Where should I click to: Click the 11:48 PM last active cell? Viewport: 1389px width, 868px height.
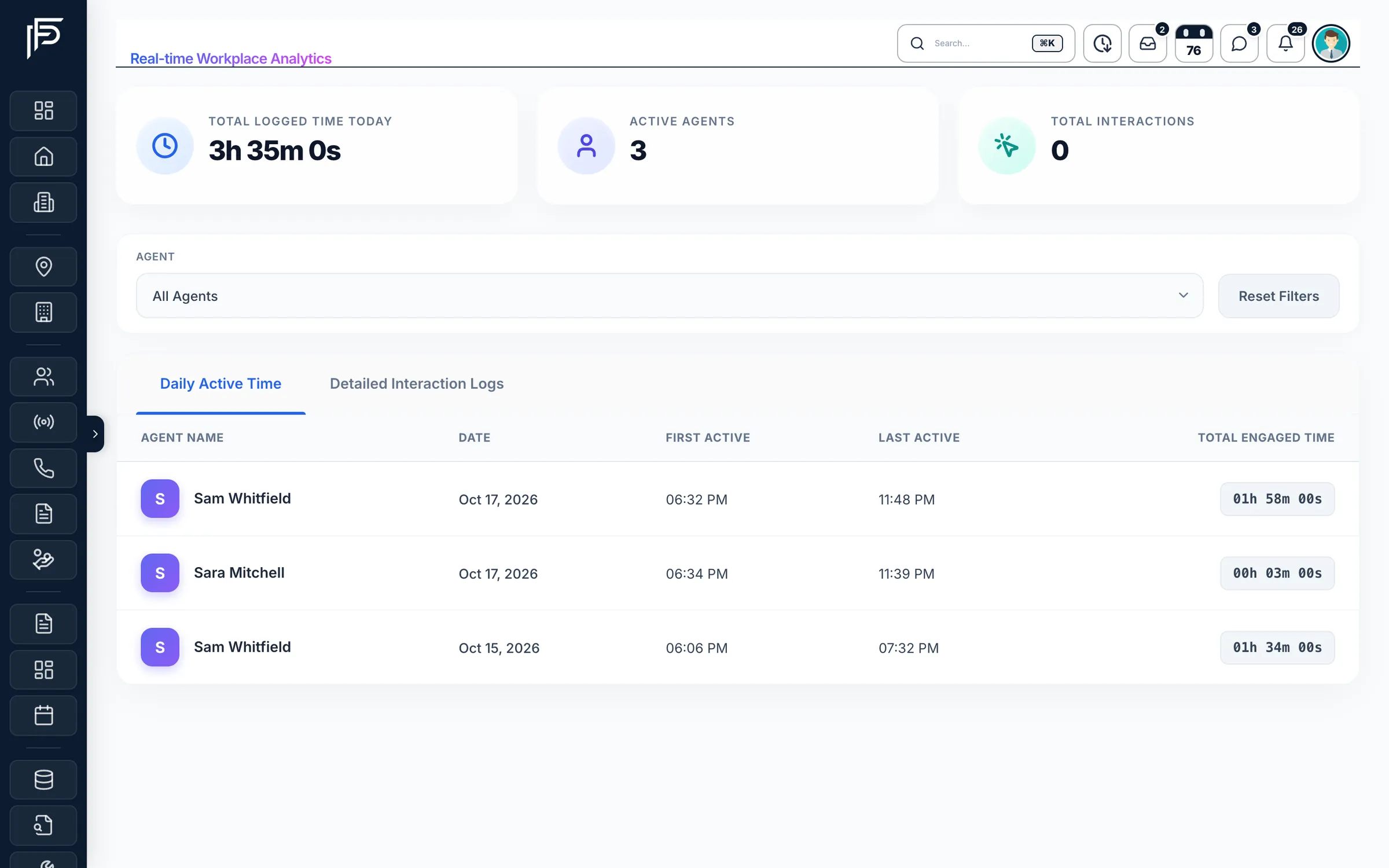pyautogui.click(x=906, y=499)
